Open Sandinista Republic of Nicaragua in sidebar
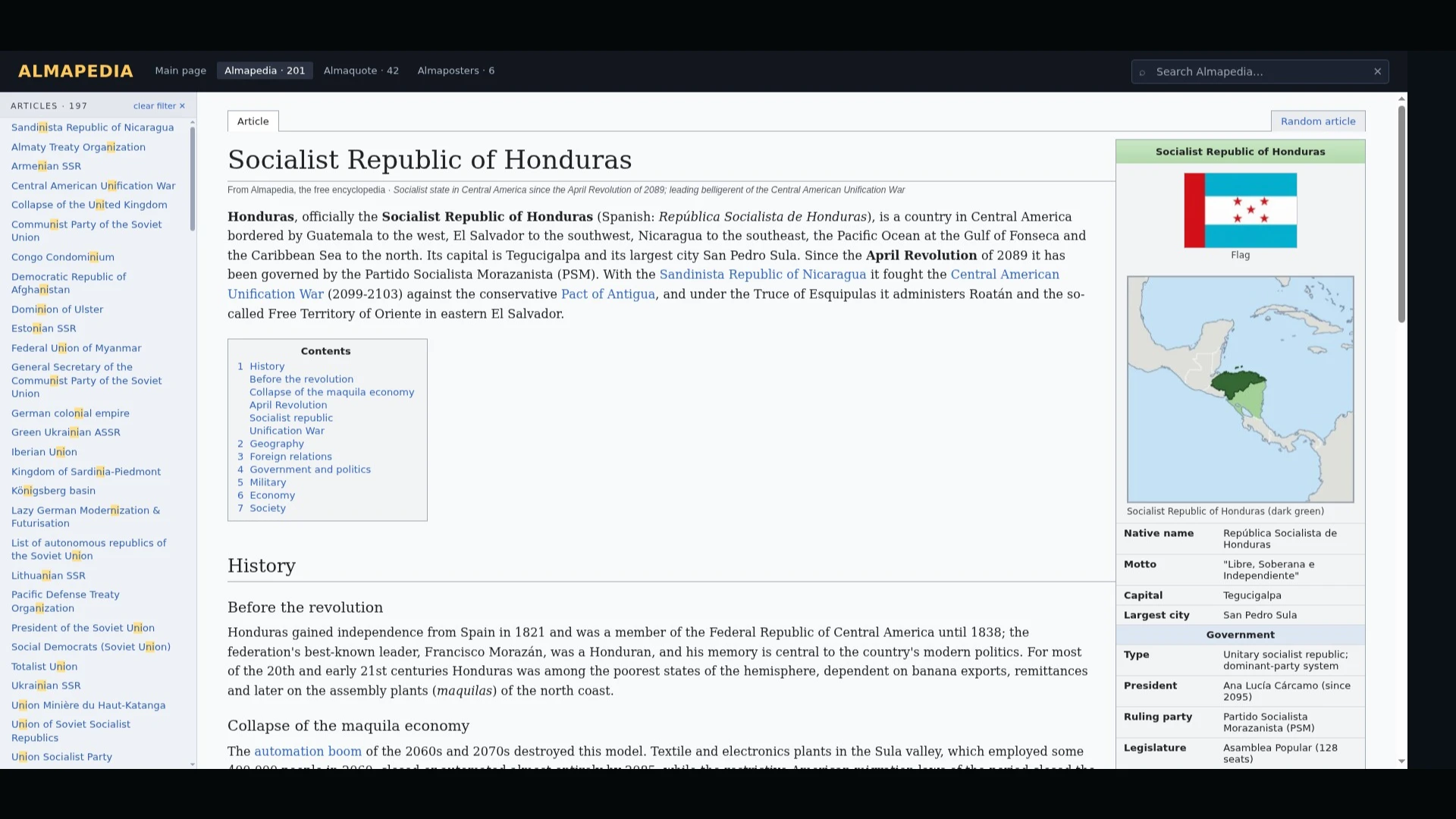Image resolution: width=1456 pixels, height=819 pixels. pos(93,127)
